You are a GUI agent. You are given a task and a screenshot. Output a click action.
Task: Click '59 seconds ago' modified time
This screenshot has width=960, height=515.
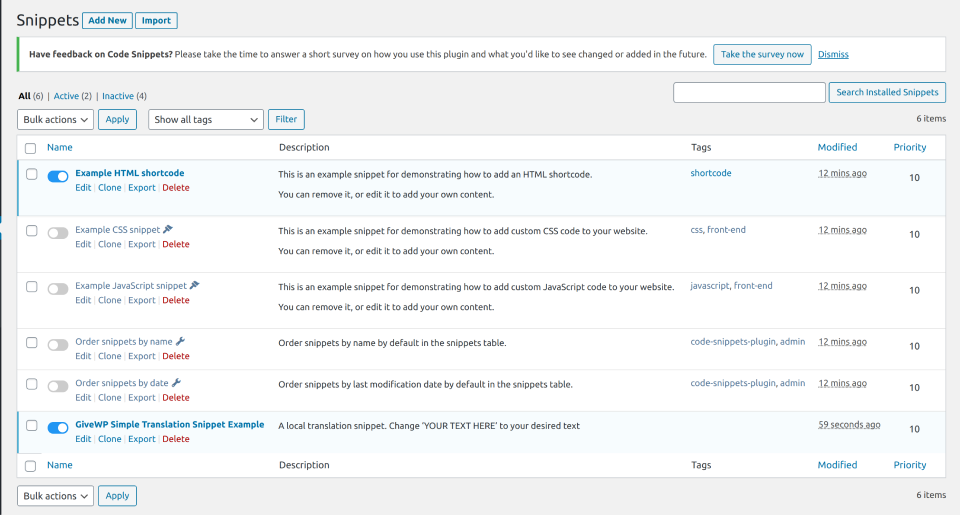pos(849,424)
